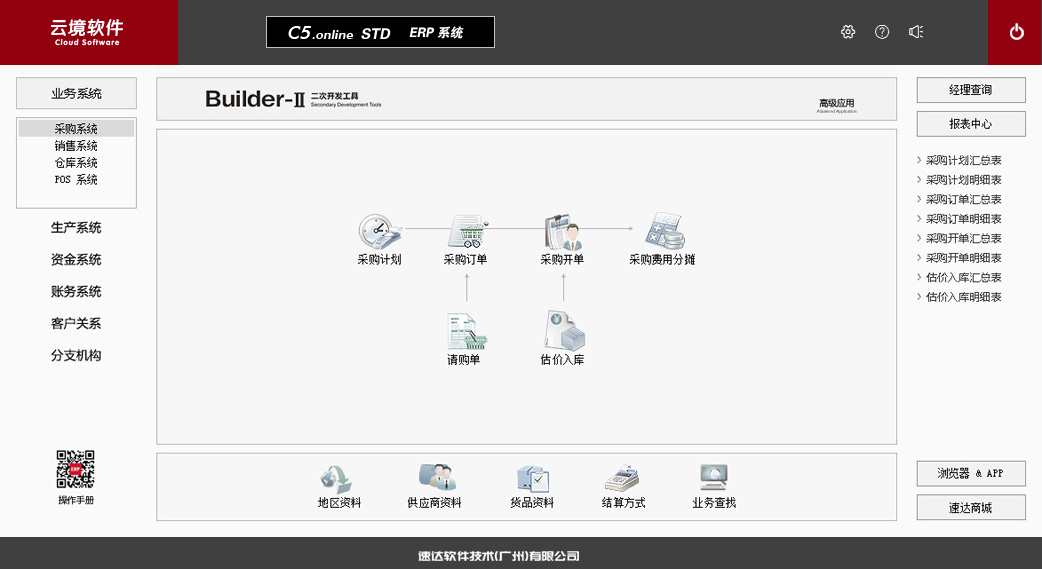Open the 采购费用分摊 calculator icon
The height and width of the screenshot is (569, 1042).
point(662,231)
